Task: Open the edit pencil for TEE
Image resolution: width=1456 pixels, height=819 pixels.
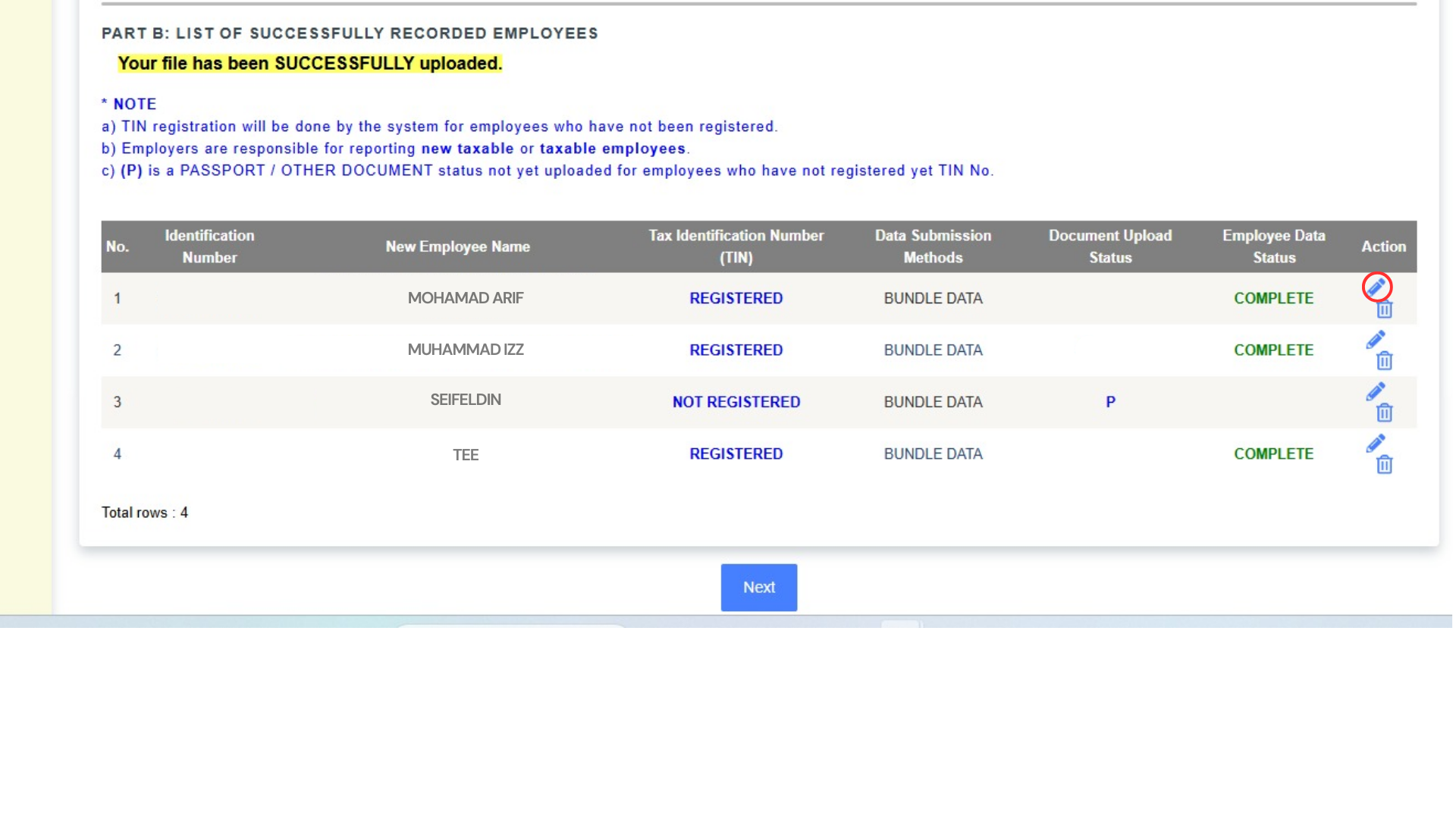Action: tap(1376, 444)
